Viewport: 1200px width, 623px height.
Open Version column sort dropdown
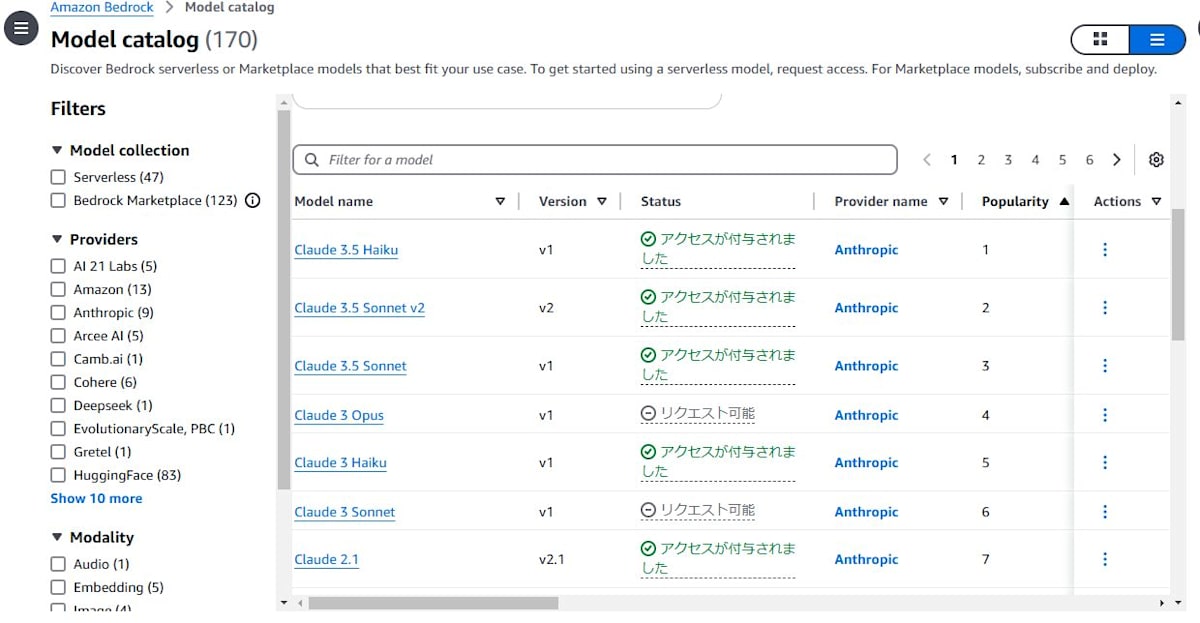(602, 201)
